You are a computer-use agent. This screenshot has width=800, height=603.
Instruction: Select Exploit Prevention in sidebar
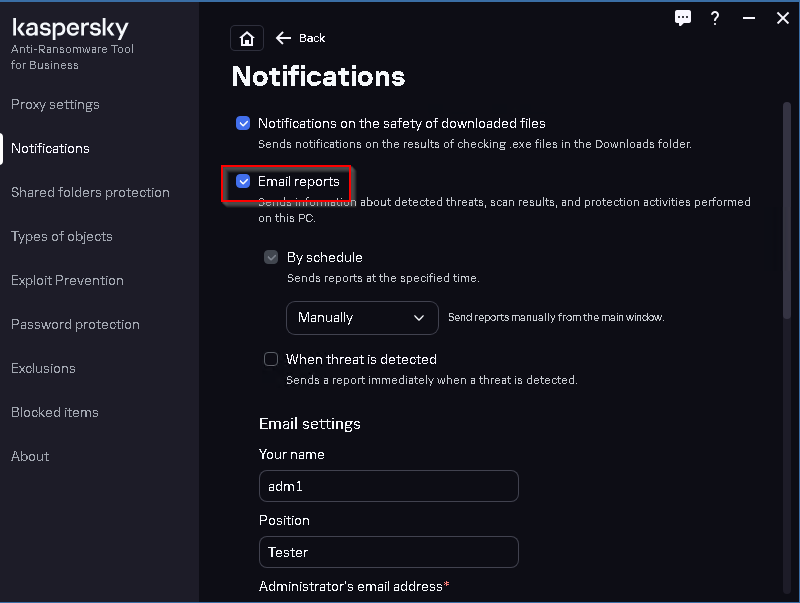[67, 280]
